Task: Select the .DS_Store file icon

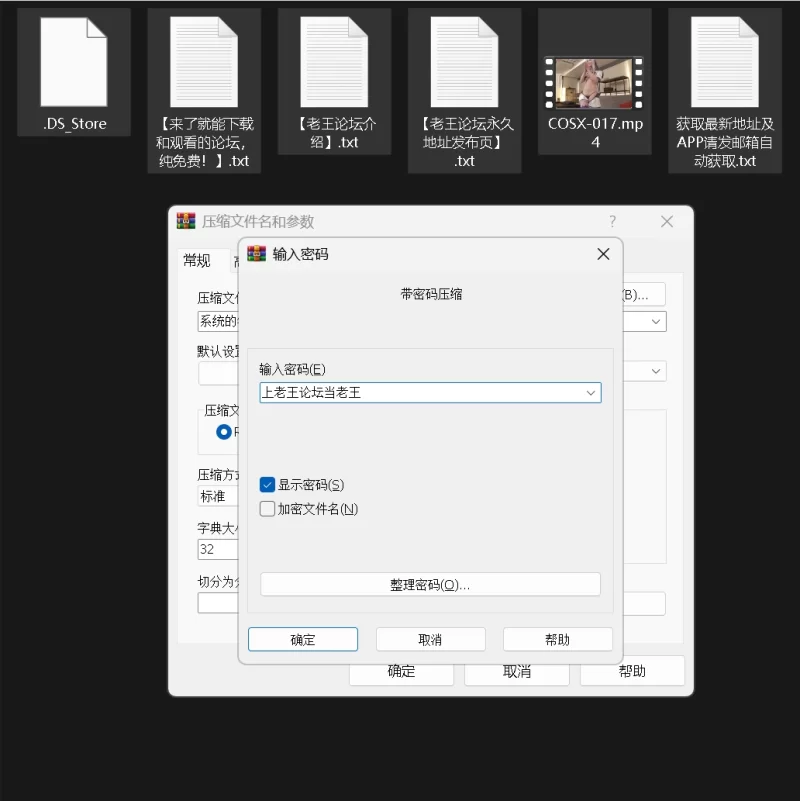Action: (x=73, y=62)
